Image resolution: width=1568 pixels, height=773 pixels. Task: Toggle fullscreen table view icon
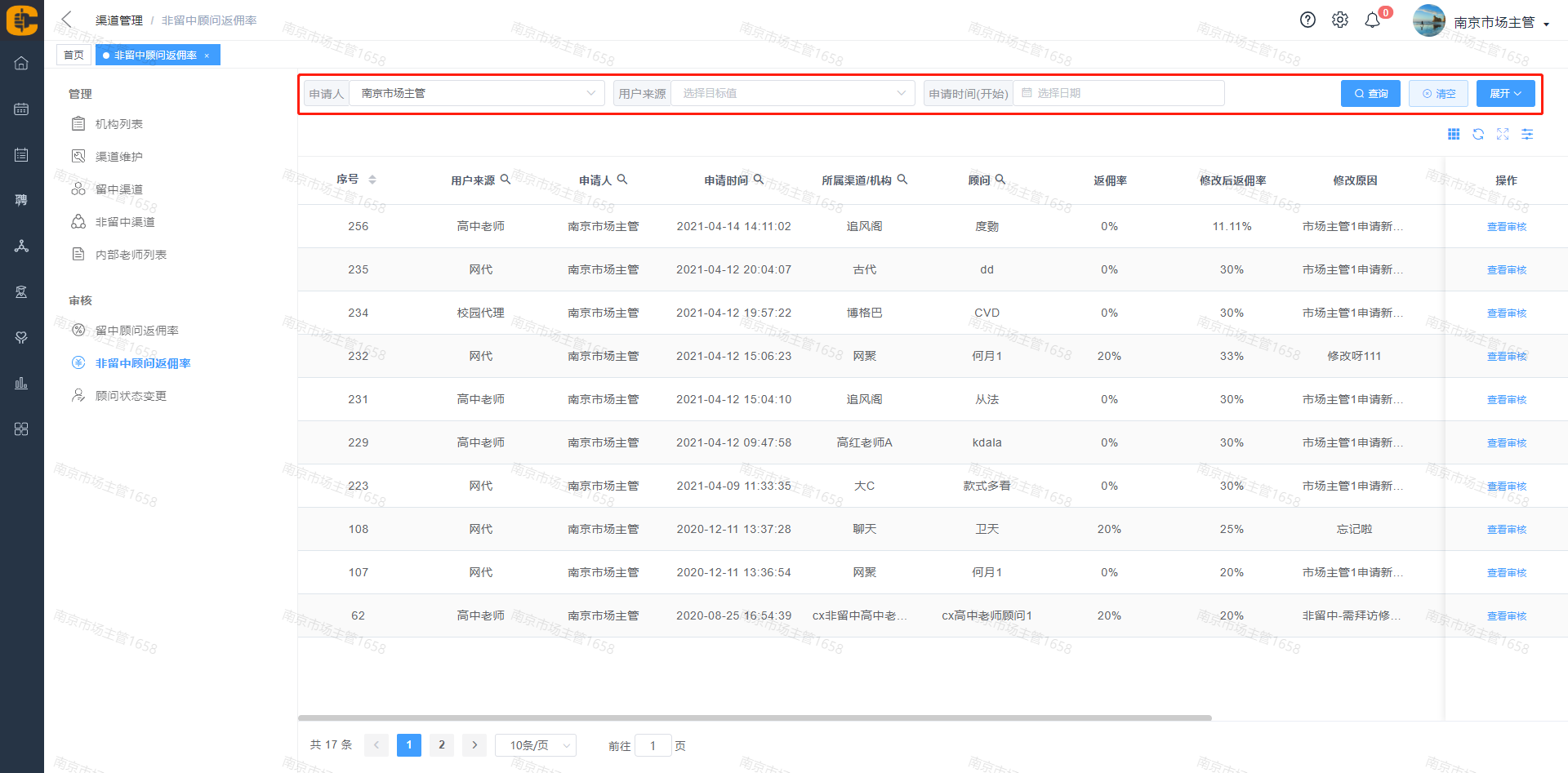coord(1503,134)
